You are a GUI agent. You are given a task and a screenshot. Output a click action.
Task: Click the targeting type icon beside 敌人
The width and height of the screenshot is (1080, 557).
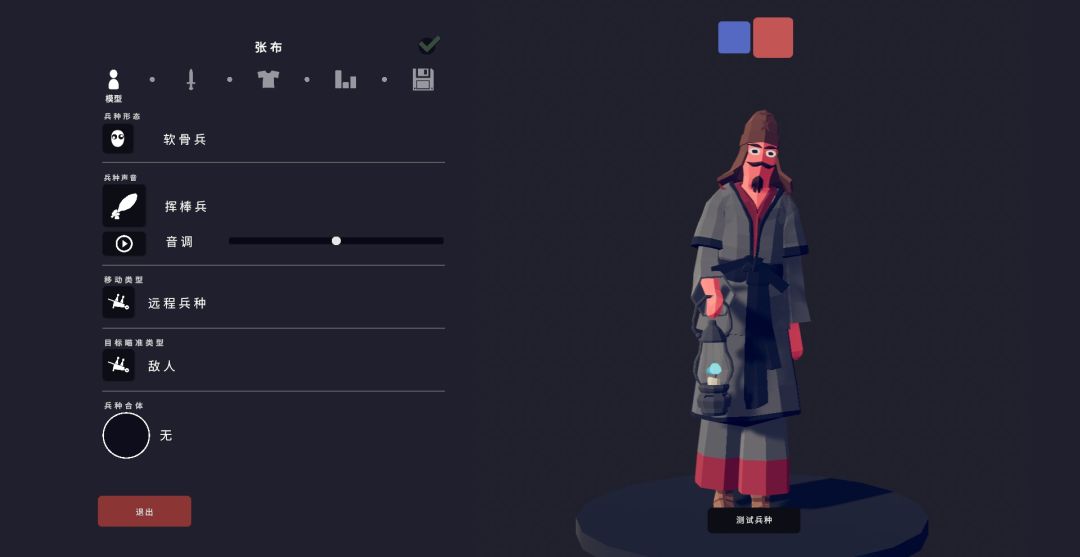click(x=118, y=365)
